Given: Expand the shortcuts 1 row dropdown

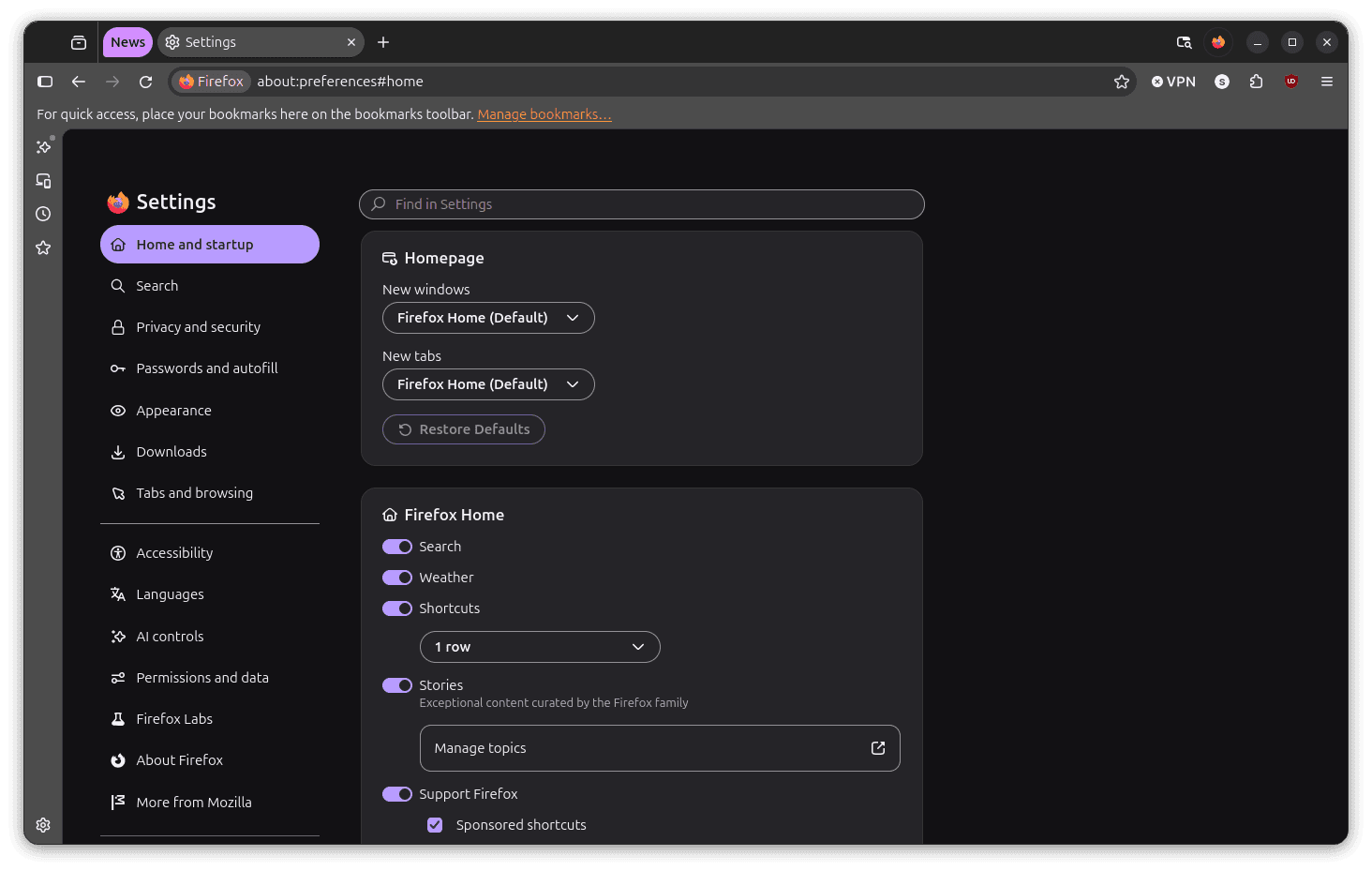Looking at the screenshot, I should (x=540, y=647).
